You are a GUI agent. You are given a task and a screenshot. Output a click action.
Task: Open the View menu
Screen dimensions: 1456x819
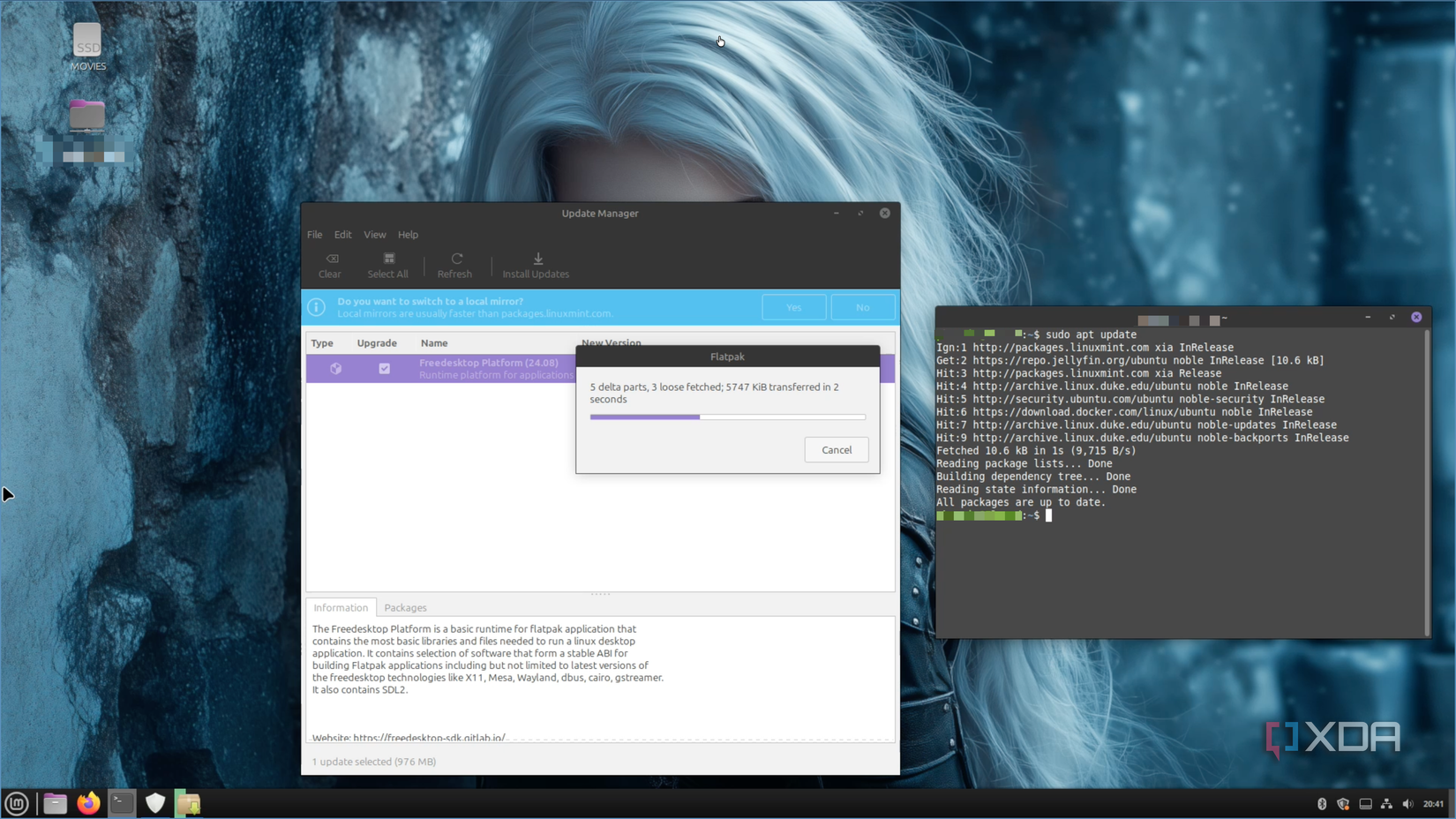tap(374, 234)
